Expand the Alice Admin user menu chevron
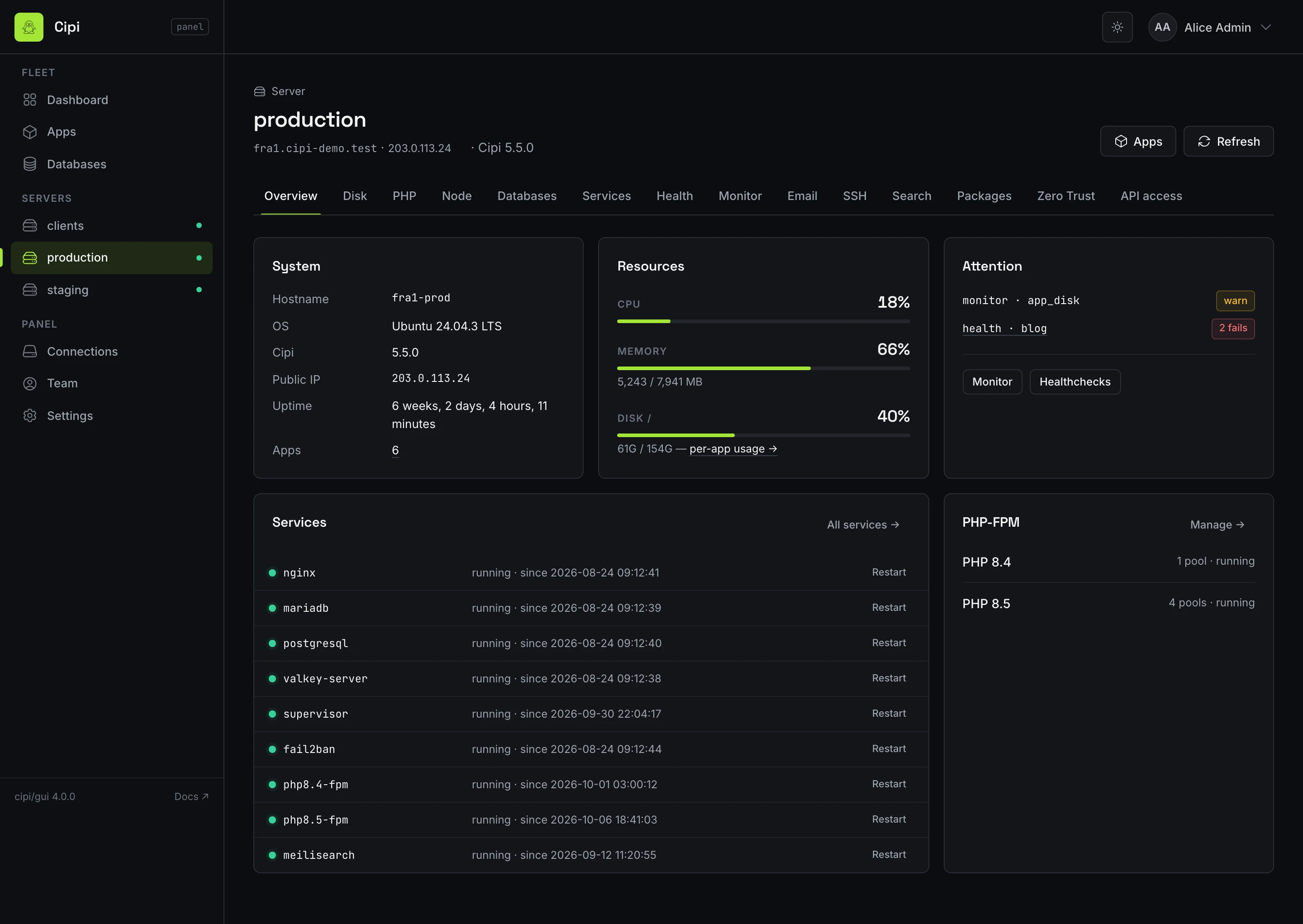The height and width of the screenshot is (924, 1303). click(x=1265, y=27)
